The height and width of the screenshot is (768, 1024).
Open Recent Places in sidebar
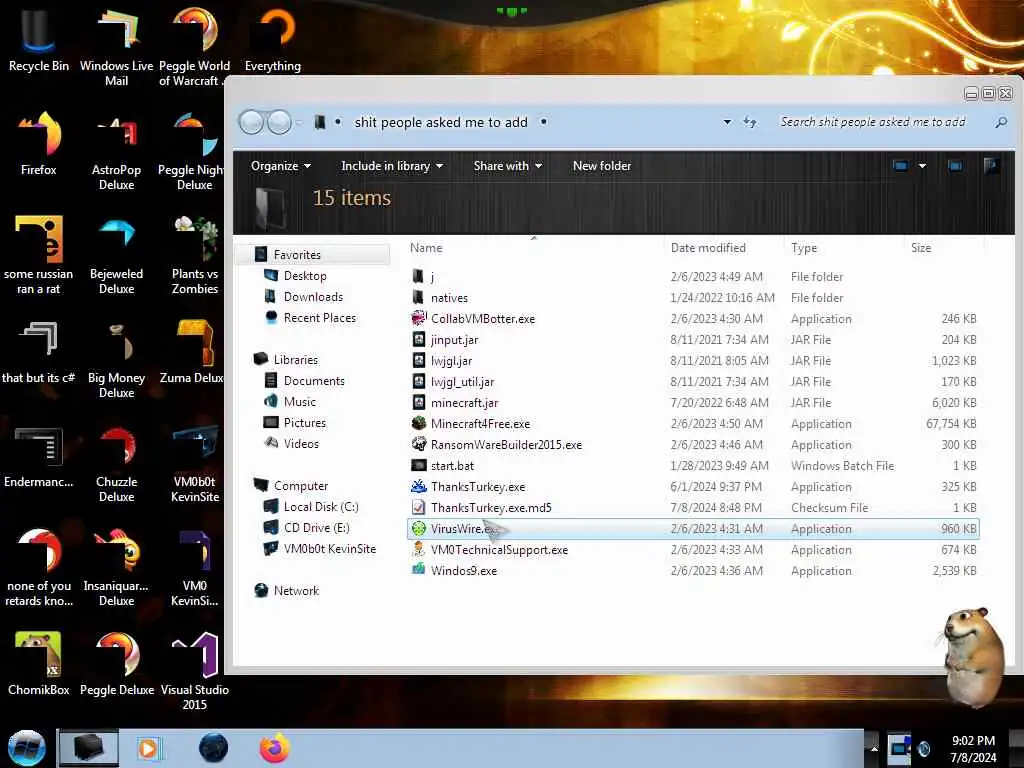pos(319,318)
